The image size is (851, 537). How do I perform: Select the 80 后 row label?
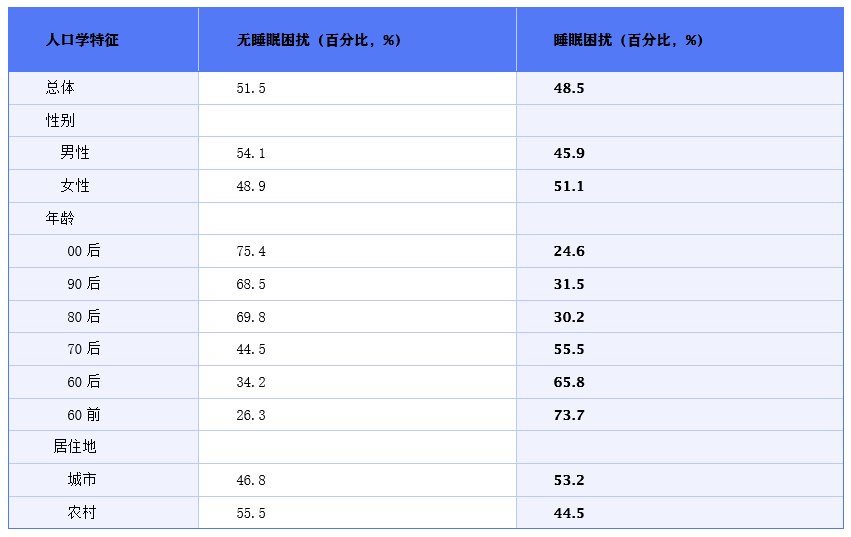pyautogui.click(x=84, y=317)
